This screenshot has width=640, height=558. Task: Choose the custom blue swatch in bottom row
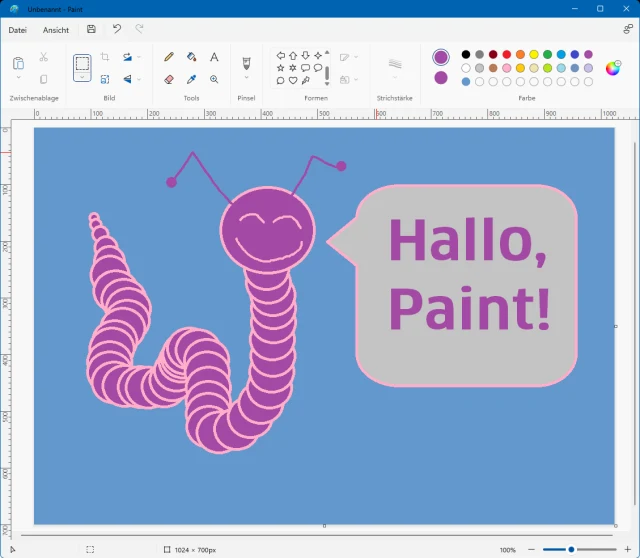point(466,82)
